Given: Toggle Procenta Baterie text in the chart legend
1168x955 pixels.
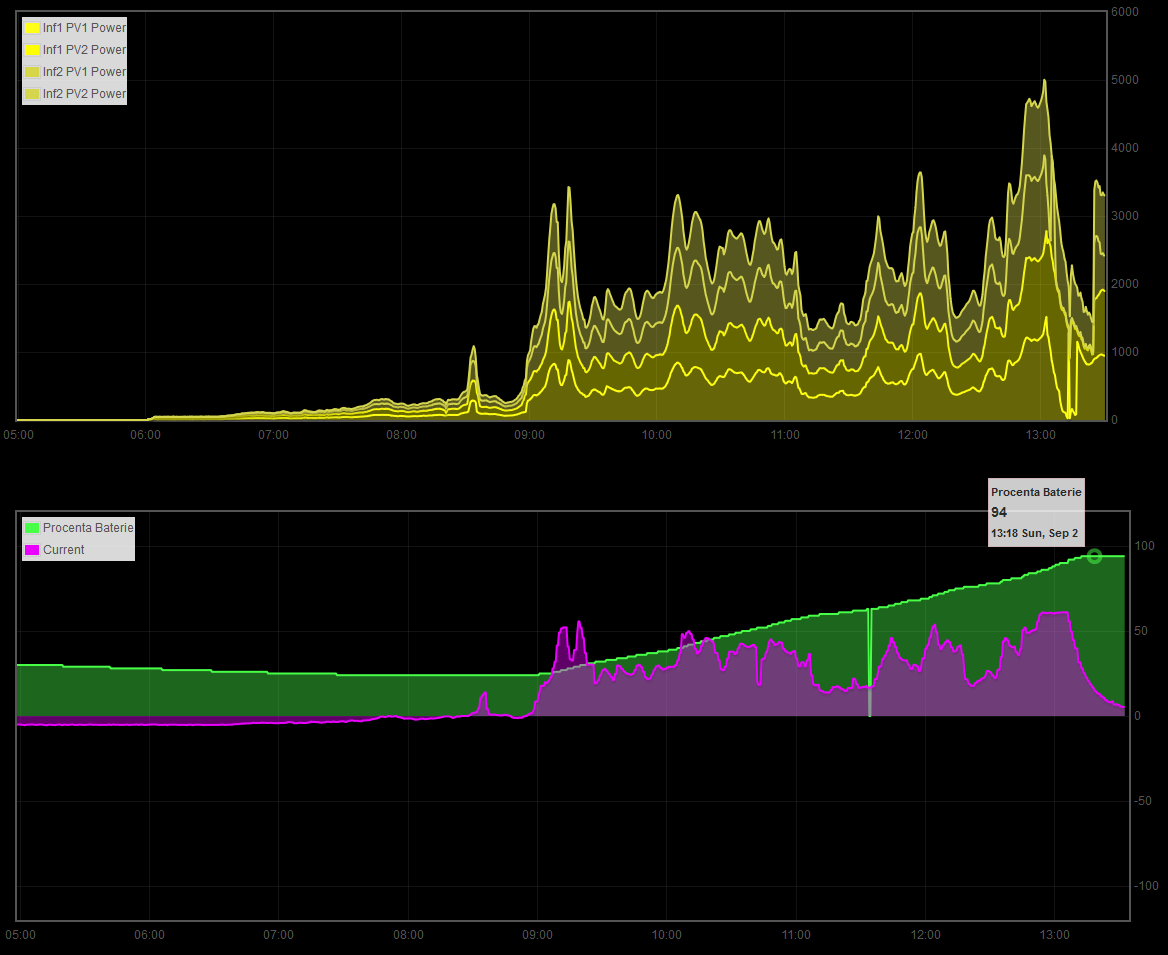Looking at the screenshot, I should click(x=88, y=528).
